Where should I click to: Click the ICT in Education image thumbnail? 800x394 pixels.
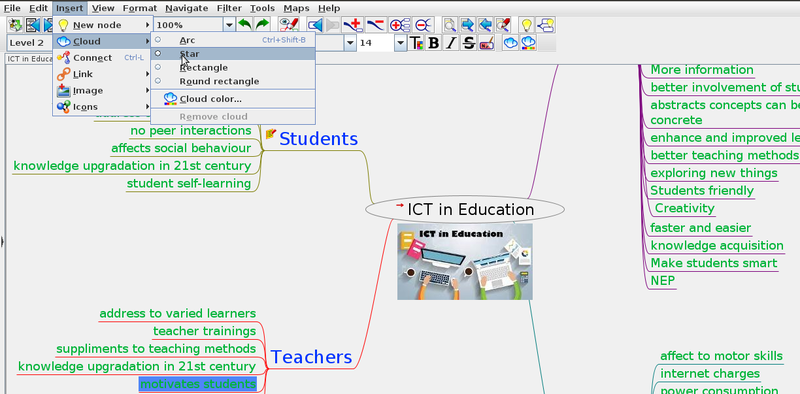(465, 261)
